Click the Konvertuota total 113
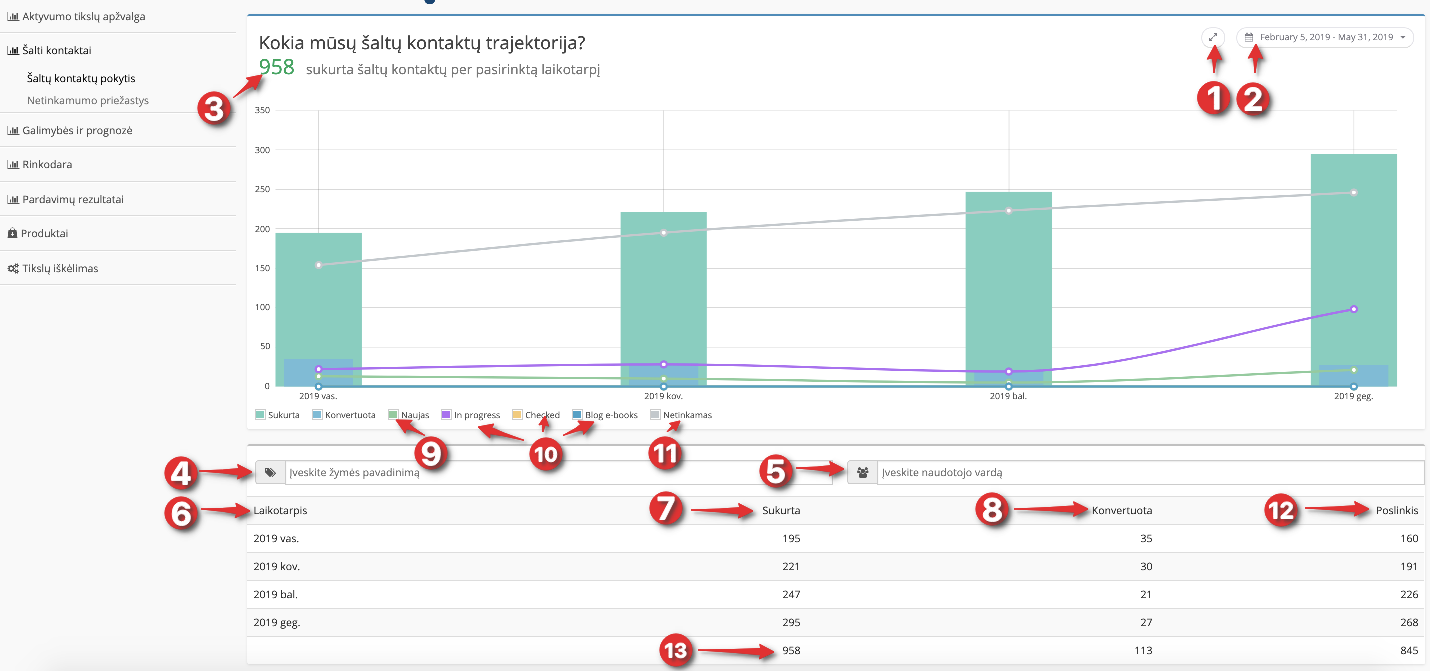This screenshot has width=1430, height=671. click(x=1143, y=650)
